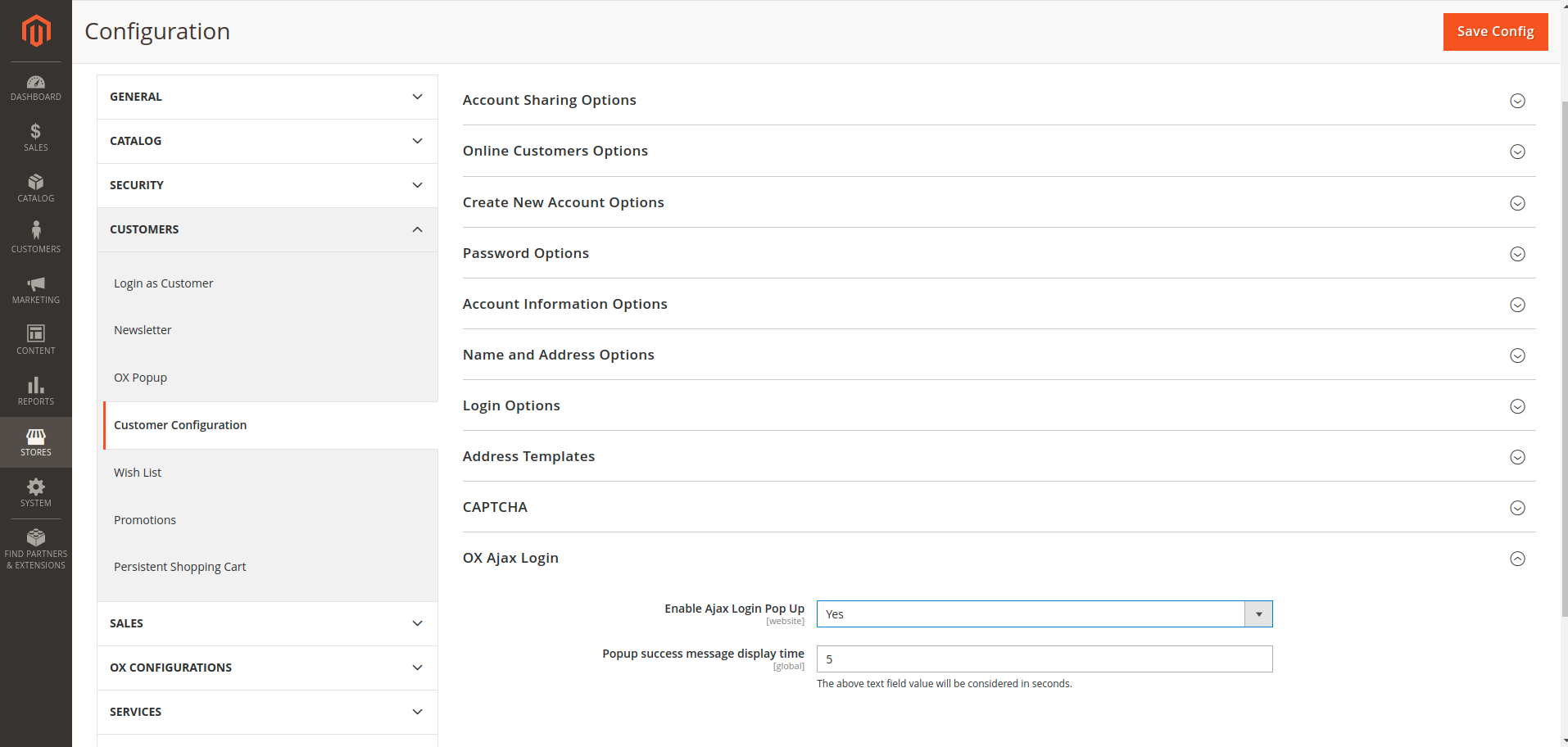Expand Account Sharing Options via its circle arrow
The image size is (1568, 747).
[1517, 101]
